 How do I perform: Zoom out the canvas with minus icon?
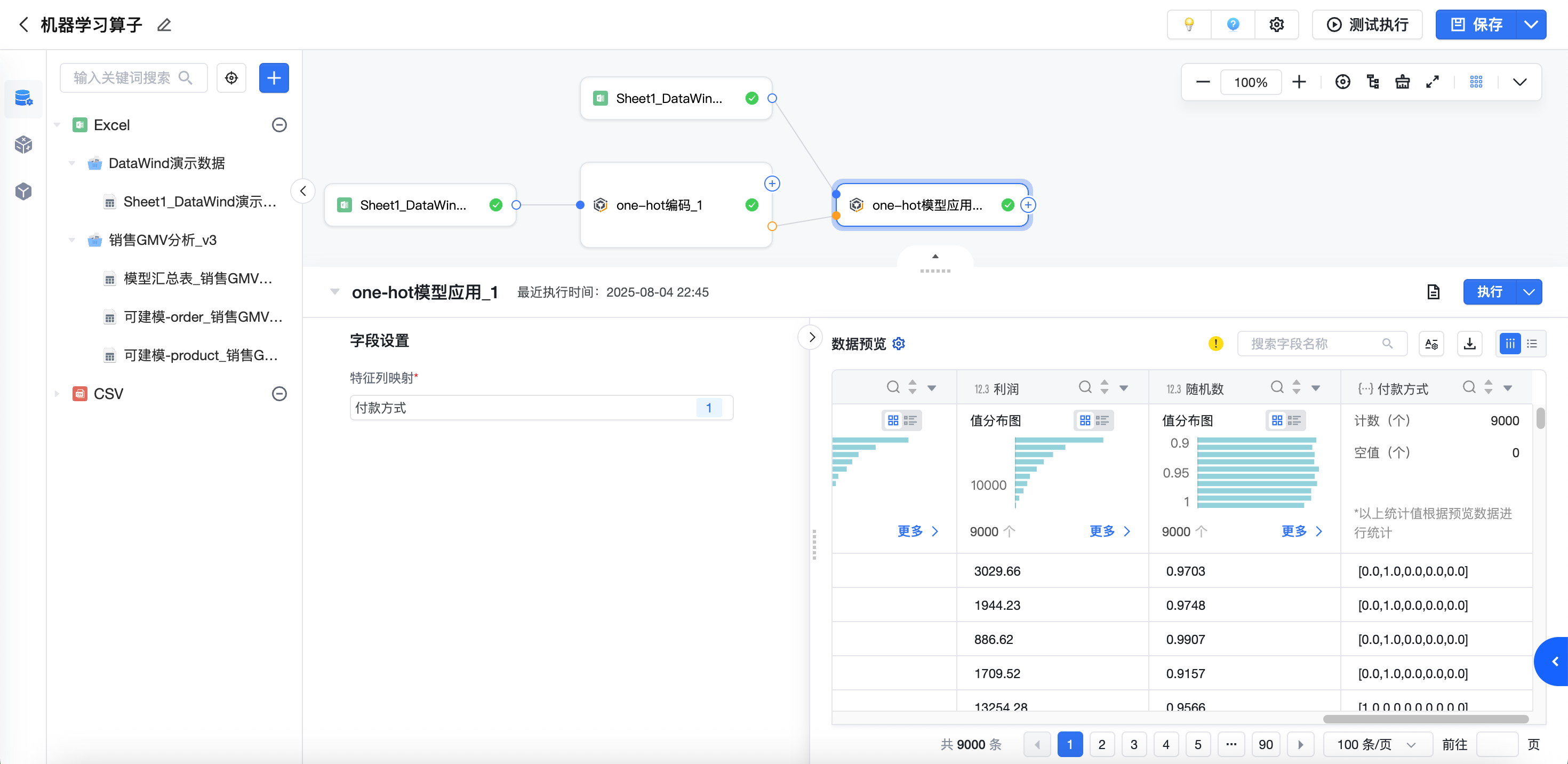tap(1203, 82)
